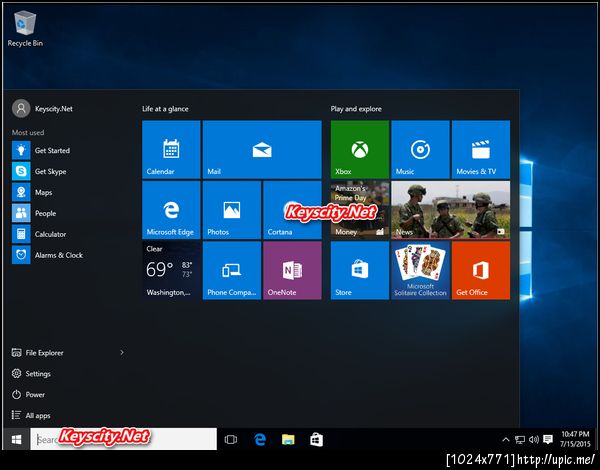Open the News live tile
This screenshot has height=470, width=600.
coord(450,210)
